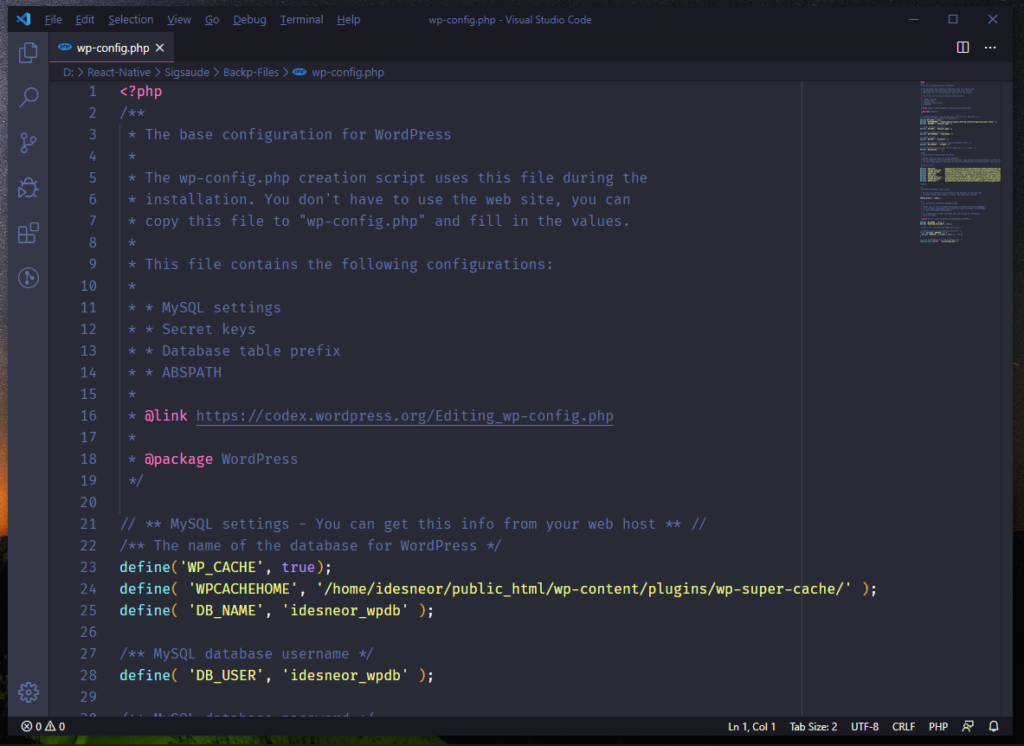Open the Search view in activity bar
Viewport: 1024px width, 746px height.
28,97
